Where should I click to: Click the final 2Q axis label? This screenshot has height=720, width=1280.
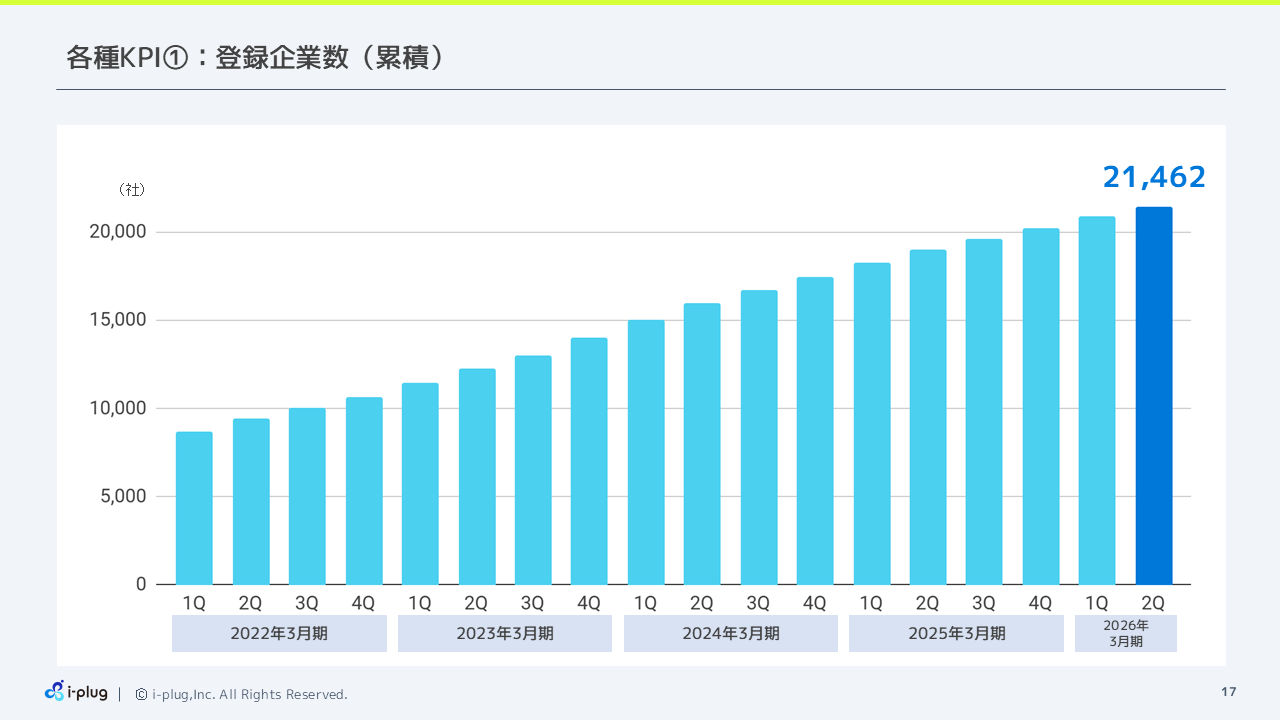pos(1153,603)
